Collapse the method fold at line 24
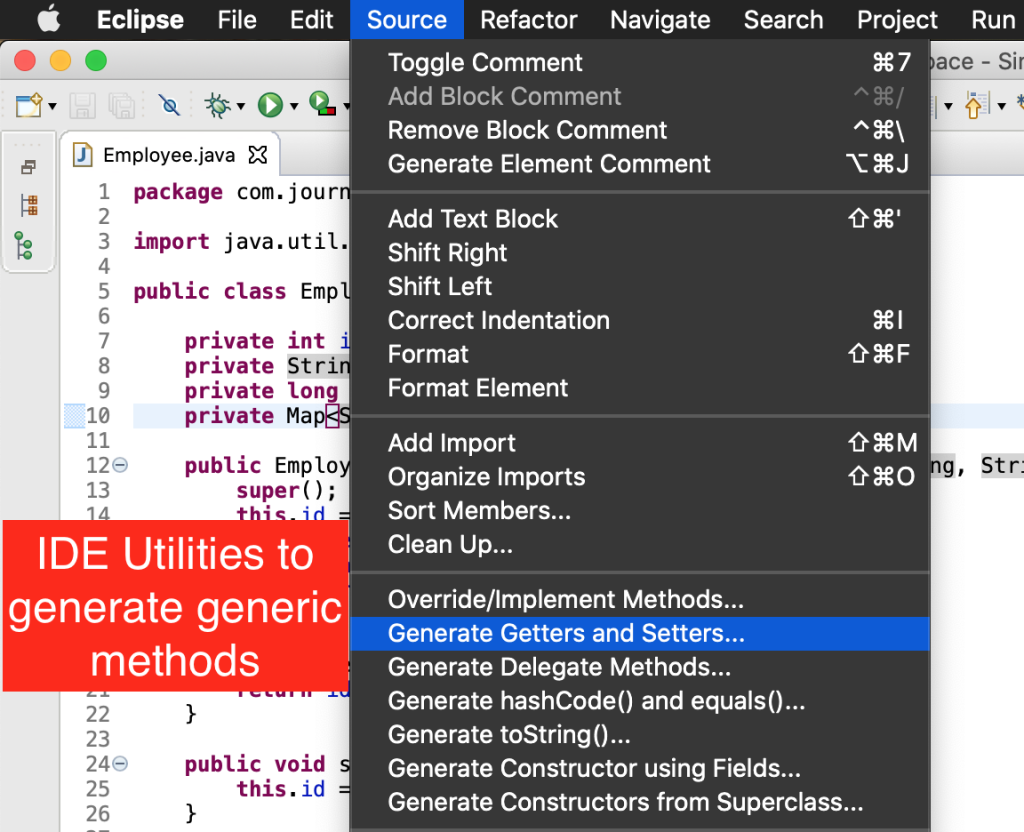 tap(120, 763)
